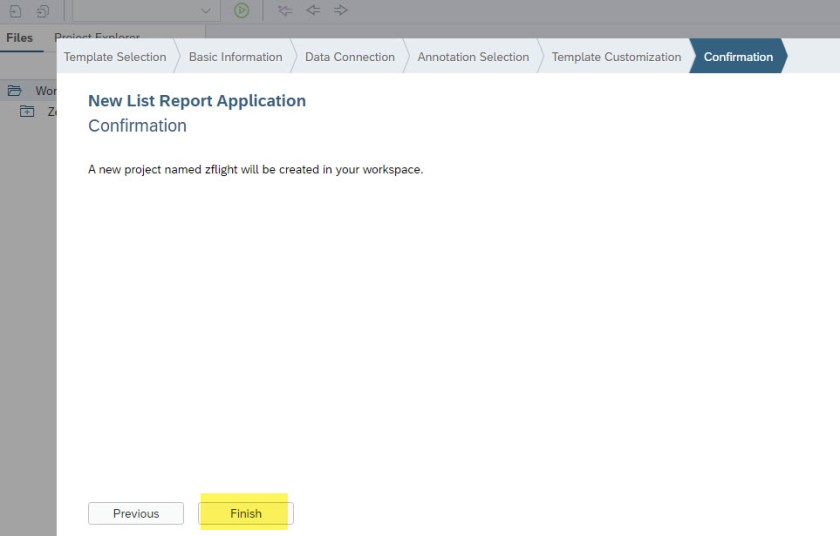
Task: Select the Workspace tree item label
Action: point(46,91)
